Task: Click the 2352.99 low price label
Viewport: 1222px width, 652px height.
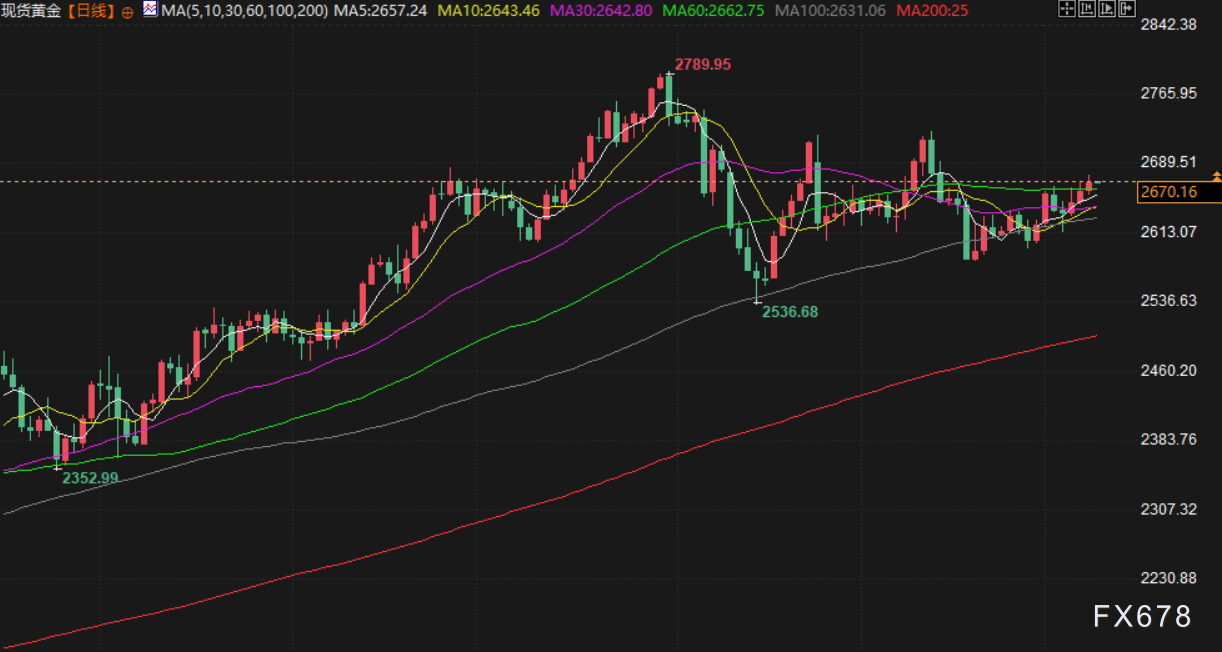Action: 90,478
